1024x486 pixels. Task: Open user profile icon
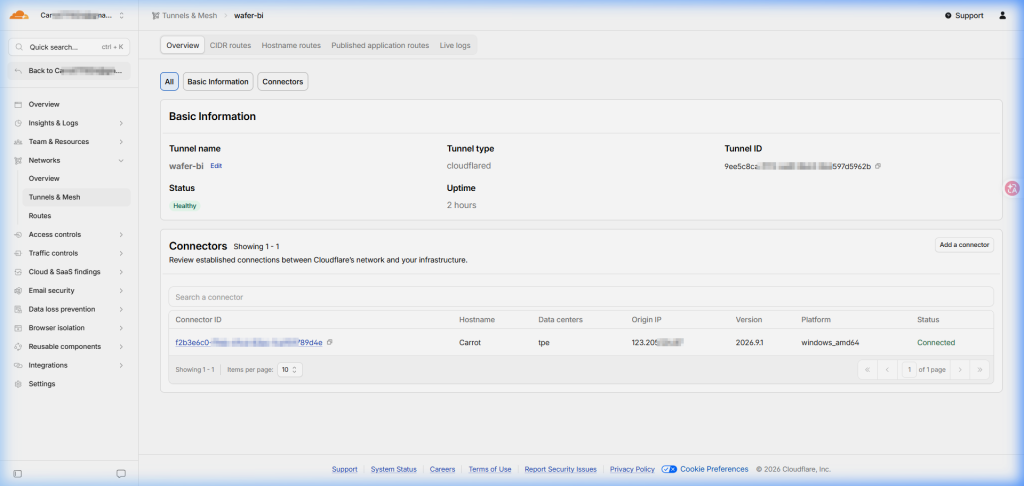coord(1002,16)
